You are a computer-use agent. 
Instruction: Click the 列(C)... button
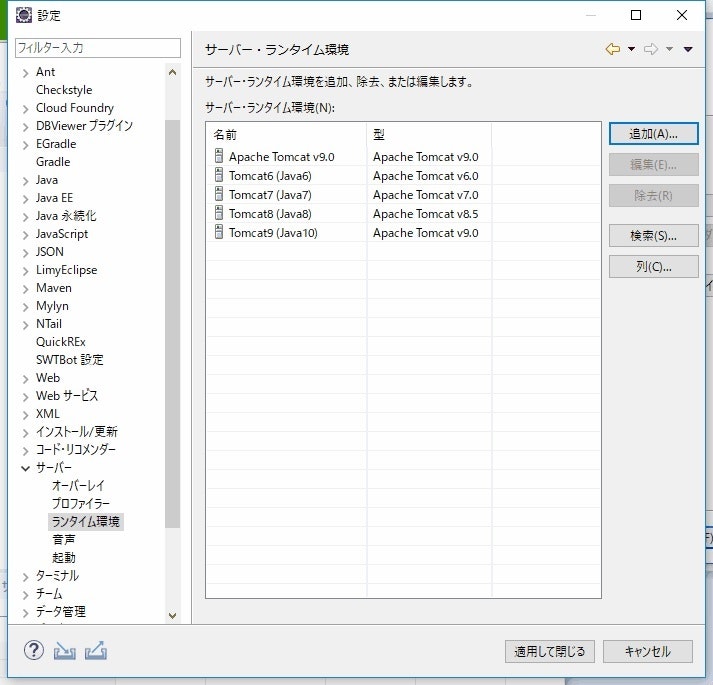pyautogui.click(x=653, y=267)
